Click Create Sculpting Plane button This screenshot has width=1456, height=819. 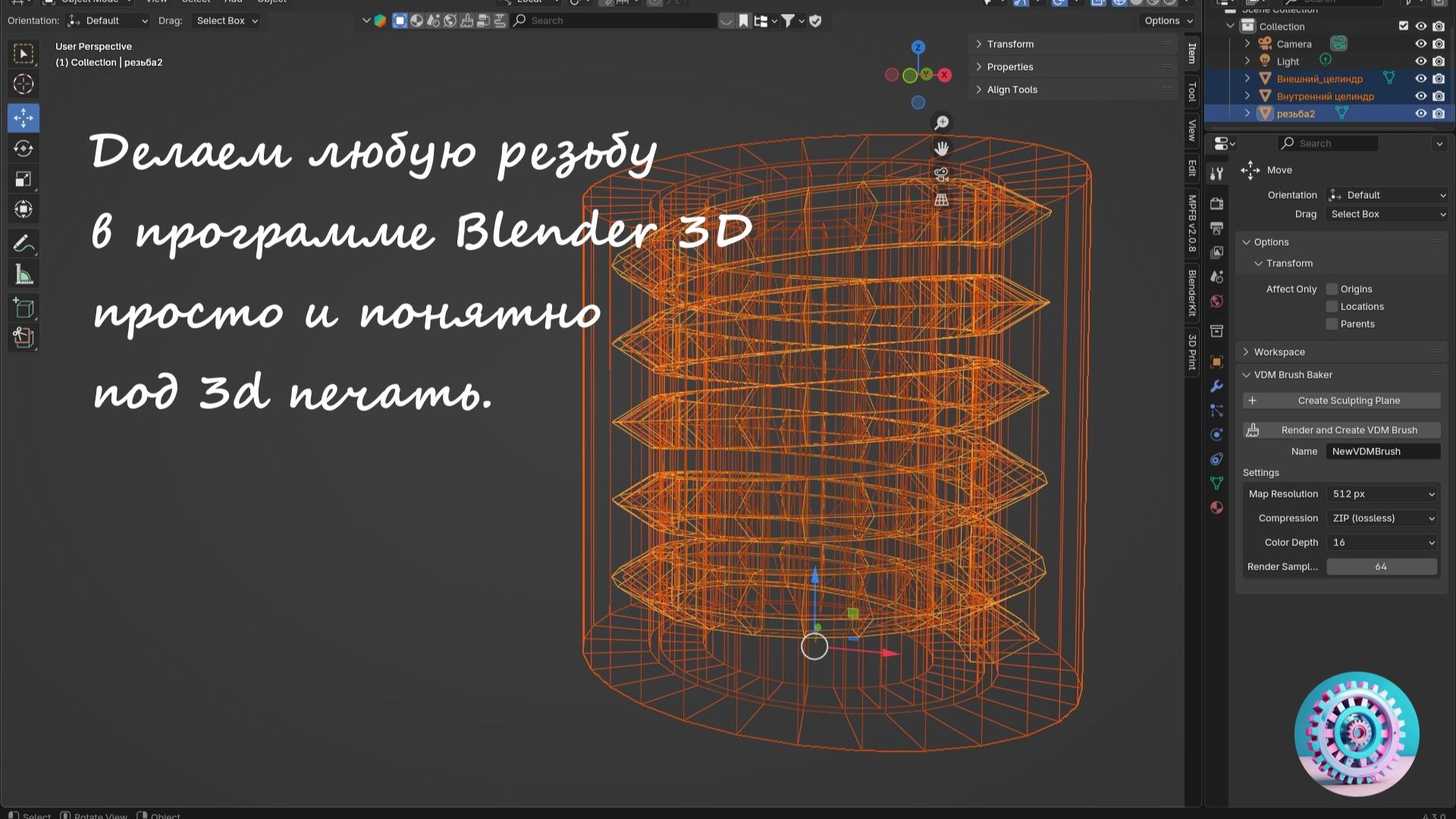coord(1341,400)
